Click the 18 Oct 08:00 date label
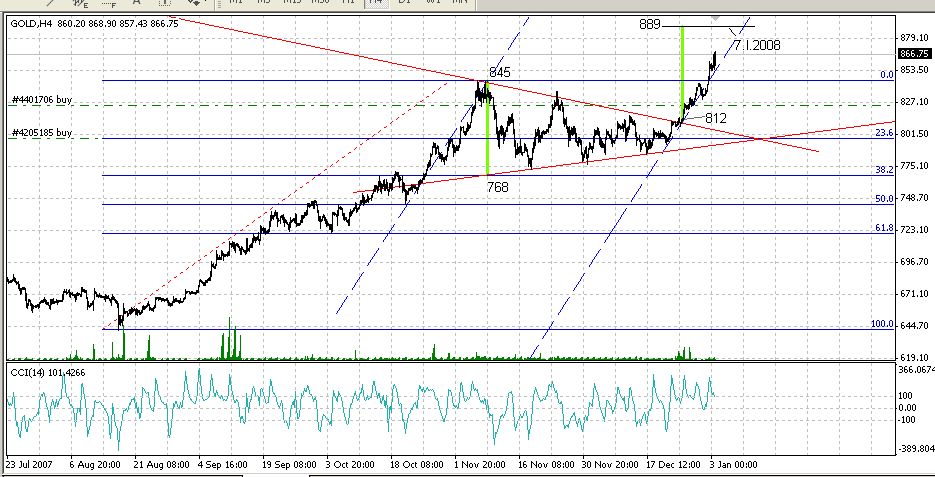 417,464
